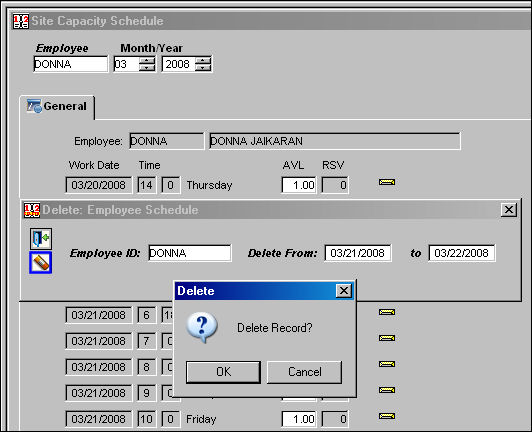Click the hour field showing 6

coord(147,315)
